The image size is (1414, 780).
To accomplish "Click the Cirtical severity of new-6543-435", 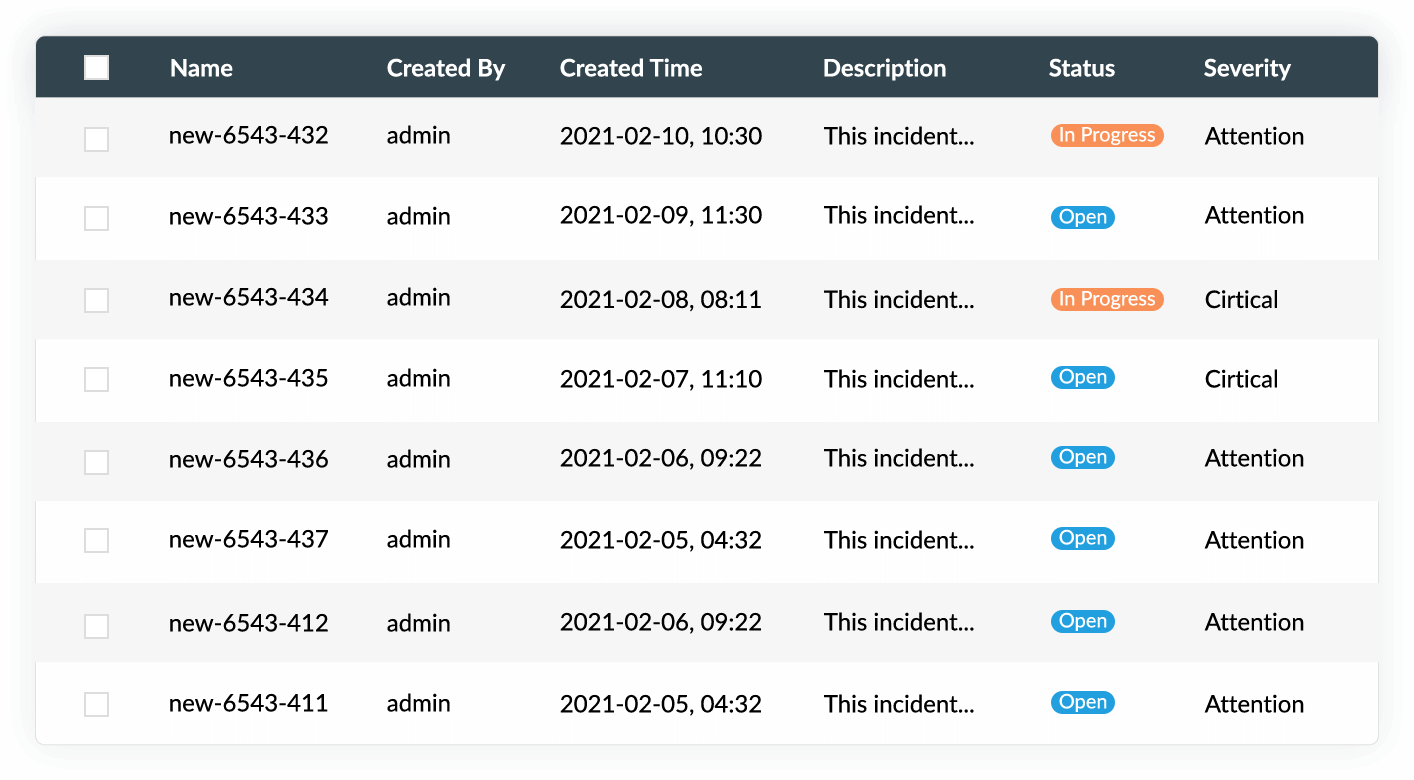I will pos(1241,379).
